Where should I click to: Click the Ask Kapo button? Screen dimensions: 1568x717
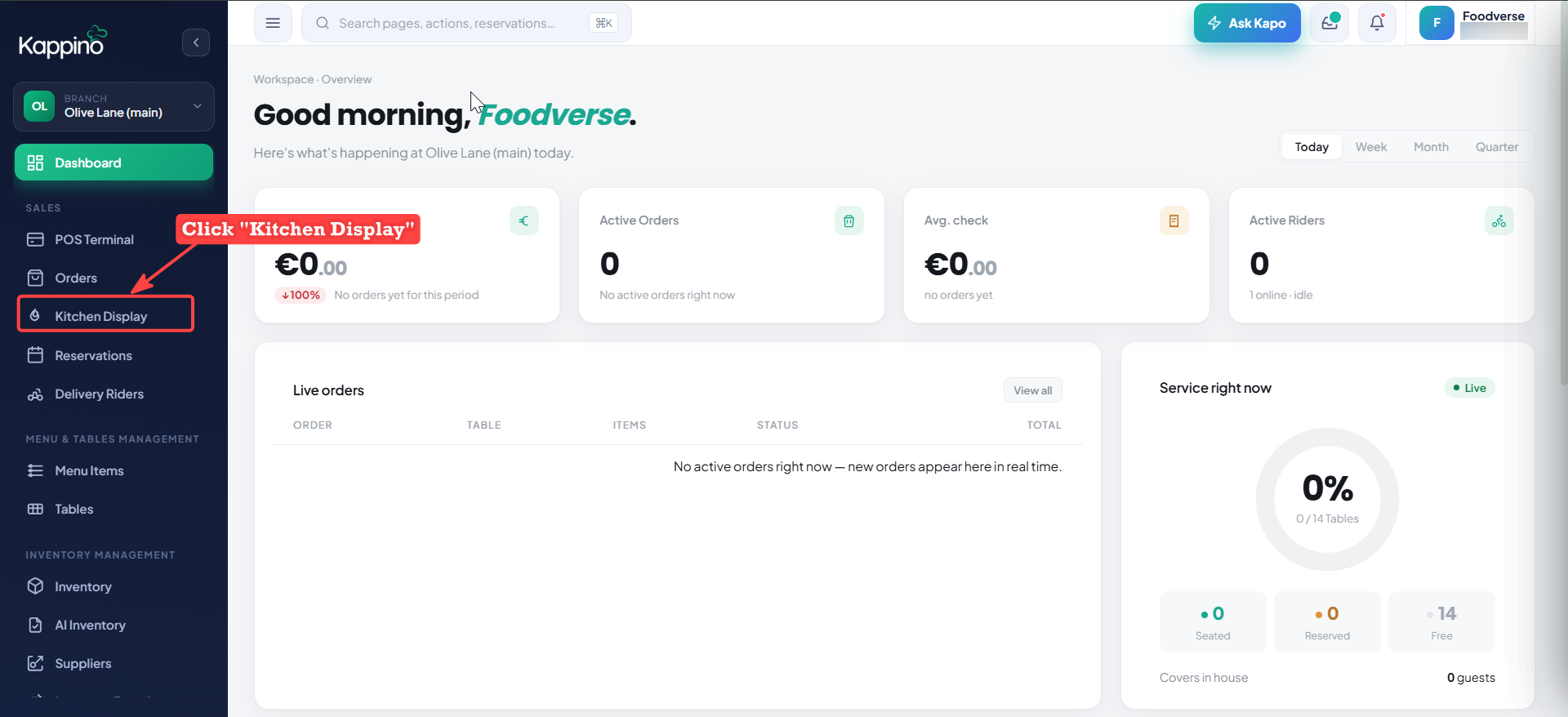pos(1247,23)
